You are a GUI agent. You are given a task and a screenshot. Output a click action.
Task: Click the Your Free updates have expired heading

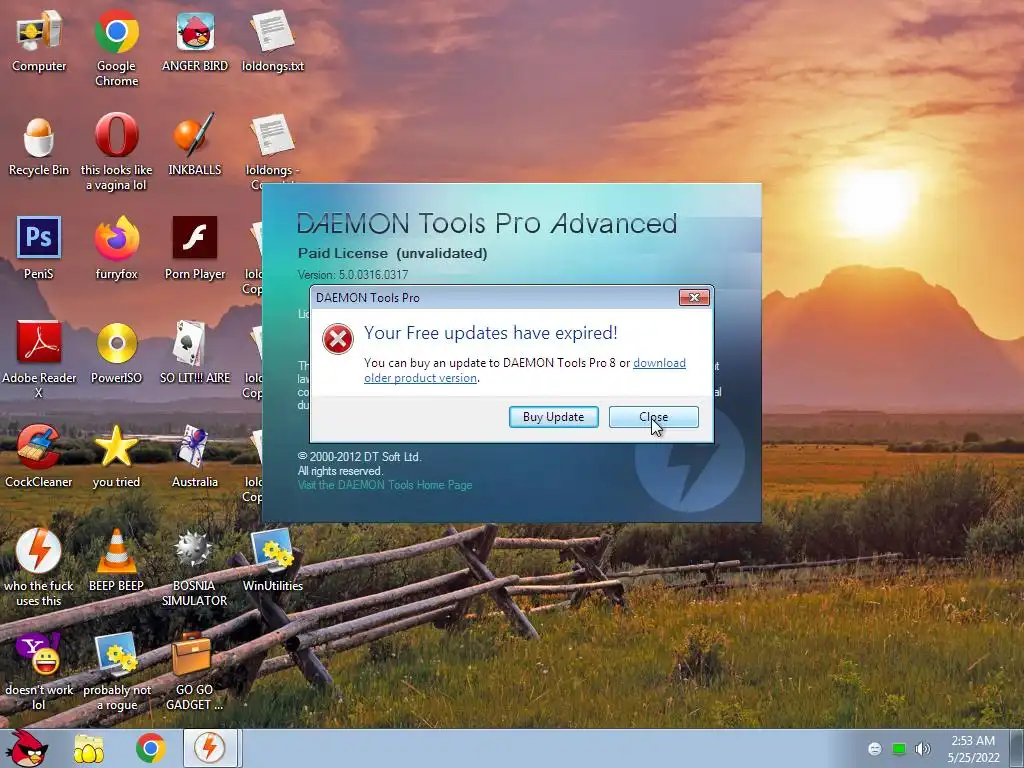[x=490, y=333]
